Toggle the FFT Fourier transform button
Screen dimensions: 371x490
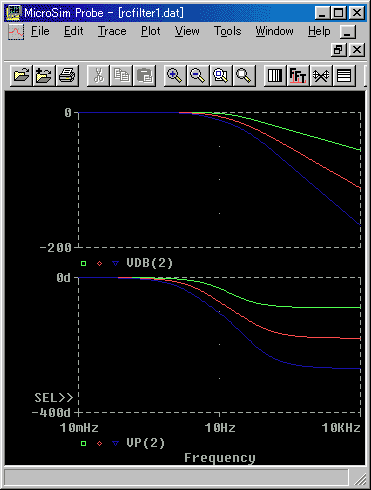[x=298, y=75]
